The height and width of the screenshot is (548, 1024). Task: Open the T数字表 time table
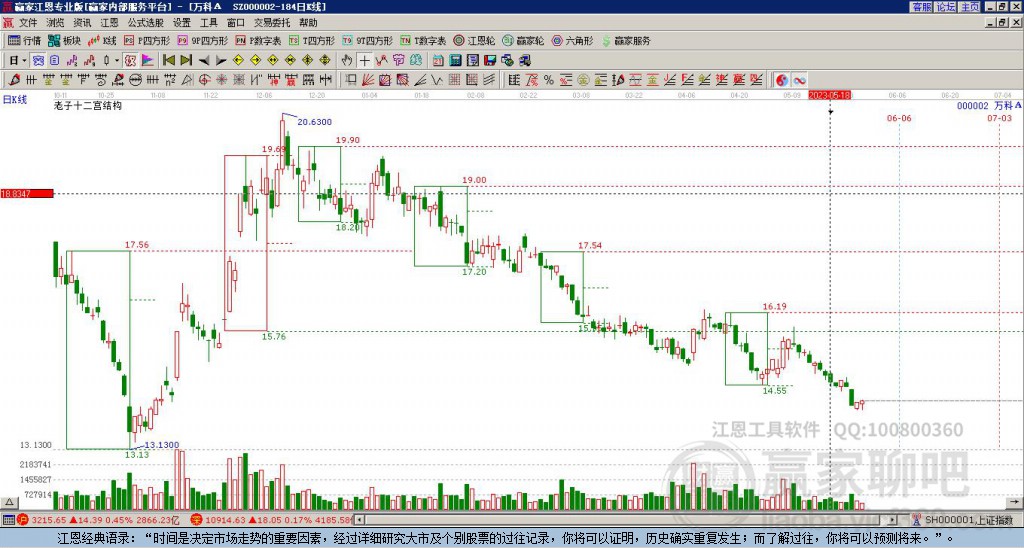423,40
